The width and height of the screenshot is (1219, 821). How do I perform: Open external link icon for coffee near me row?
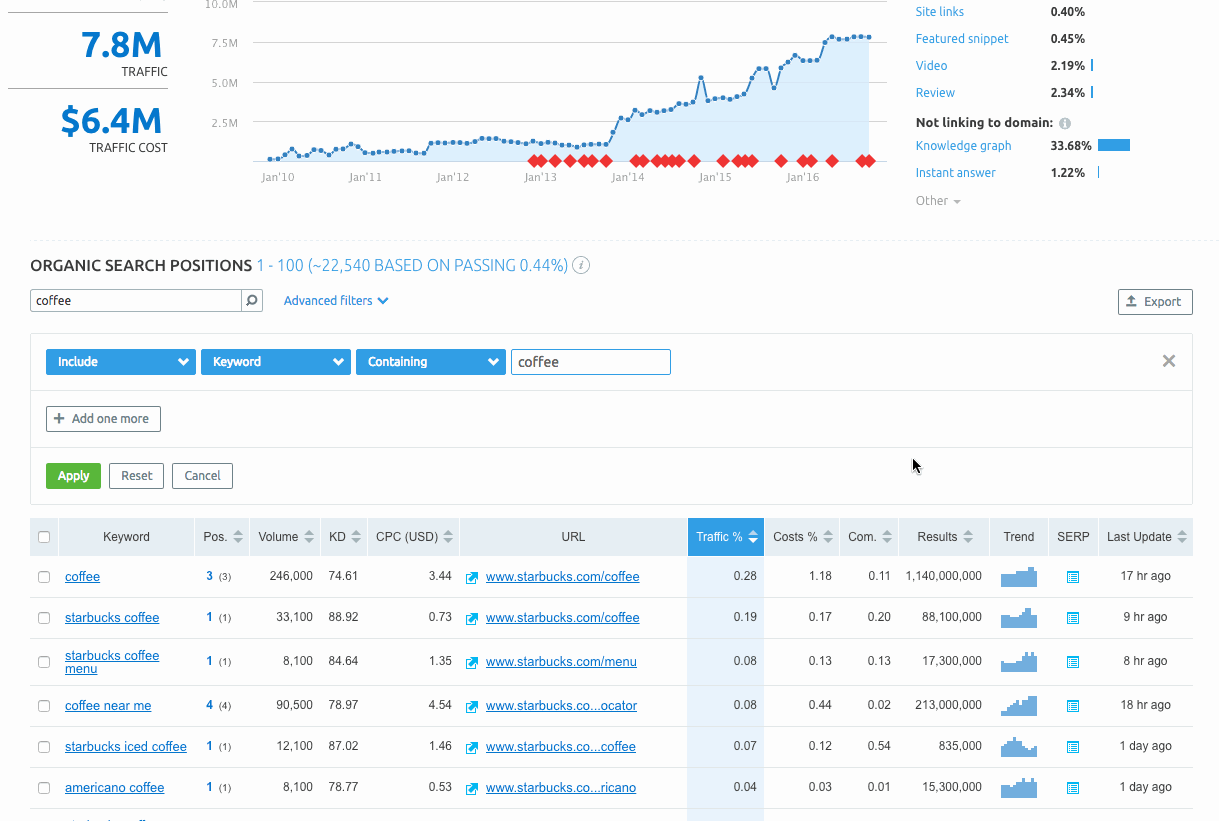click(x=473, y=706)
